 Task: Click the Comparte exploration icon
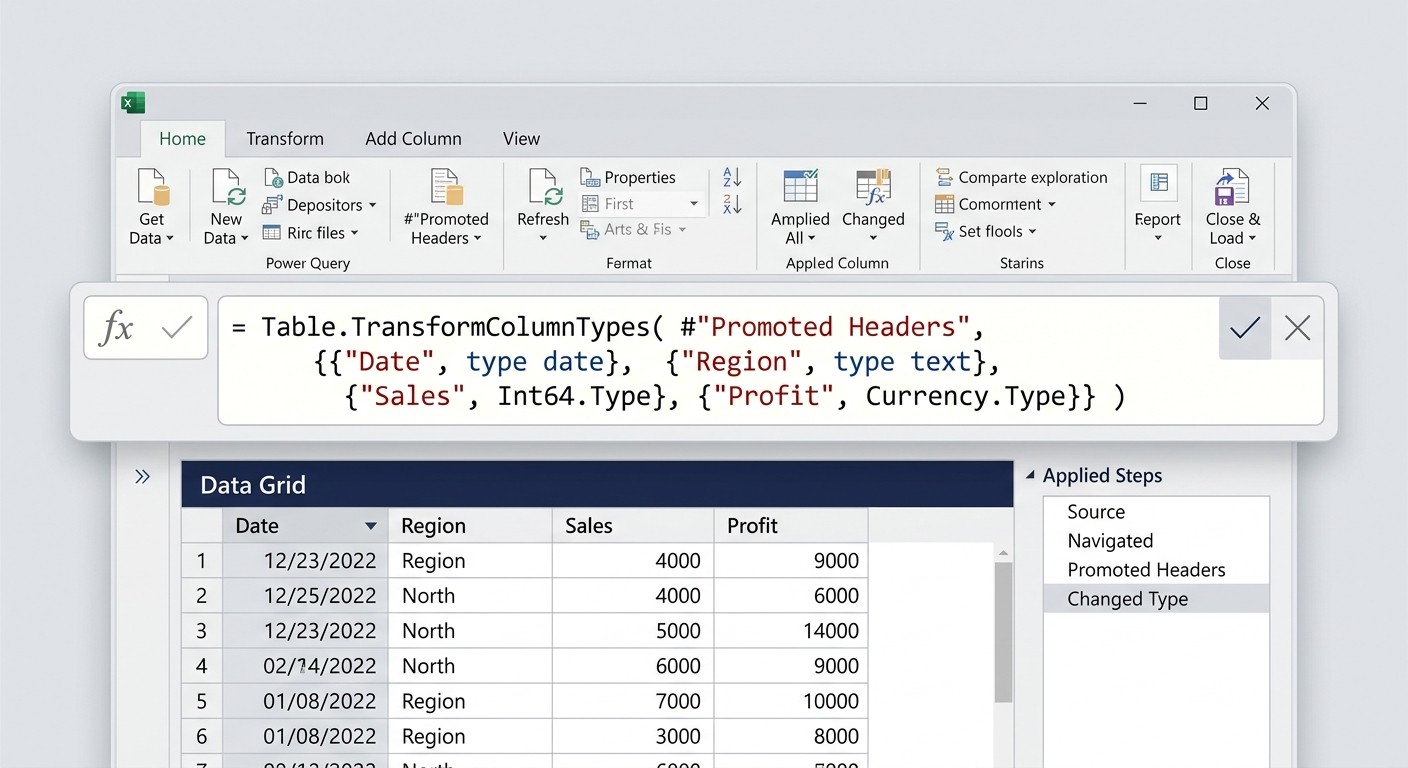[x=944, y=177]
